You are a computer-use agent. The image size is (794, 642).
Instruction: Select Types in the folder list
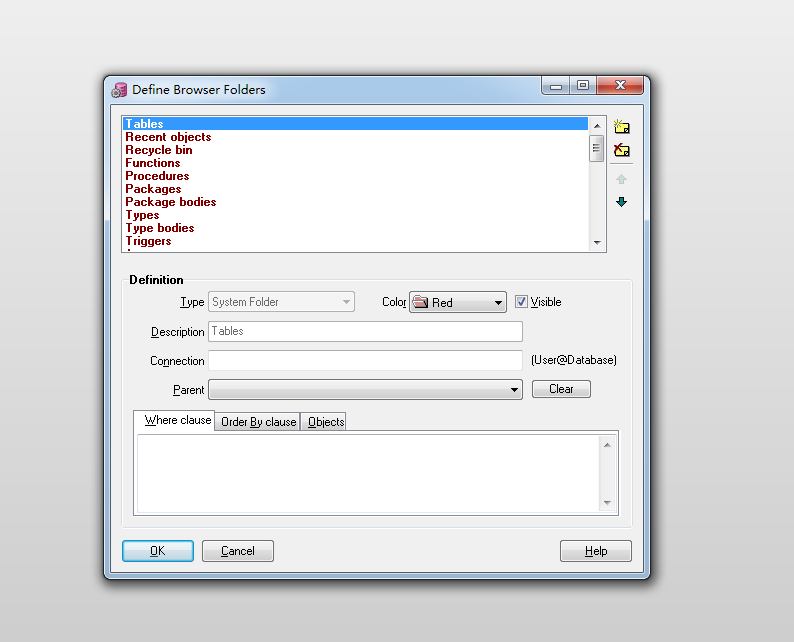click(355, 215)
